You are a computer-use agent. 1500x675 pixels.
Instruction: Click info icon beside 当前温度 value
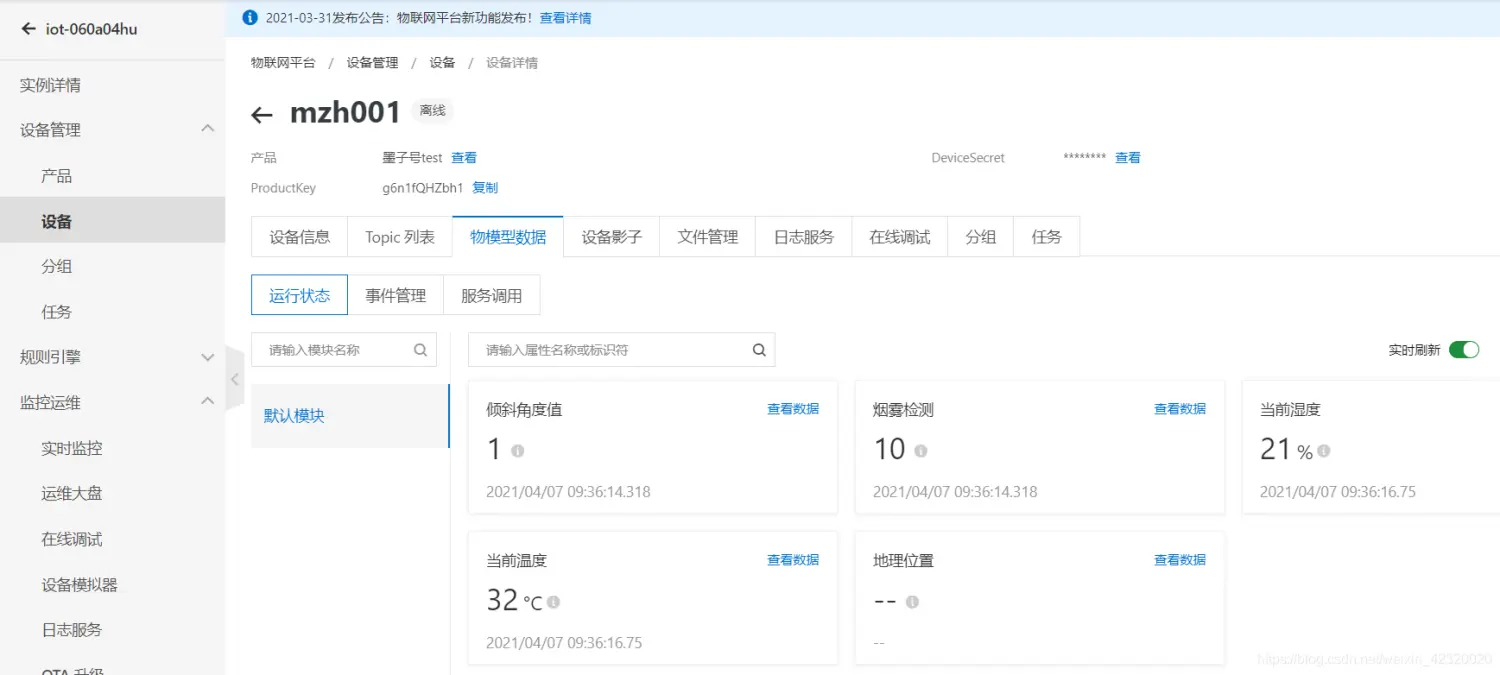point(553,602)
